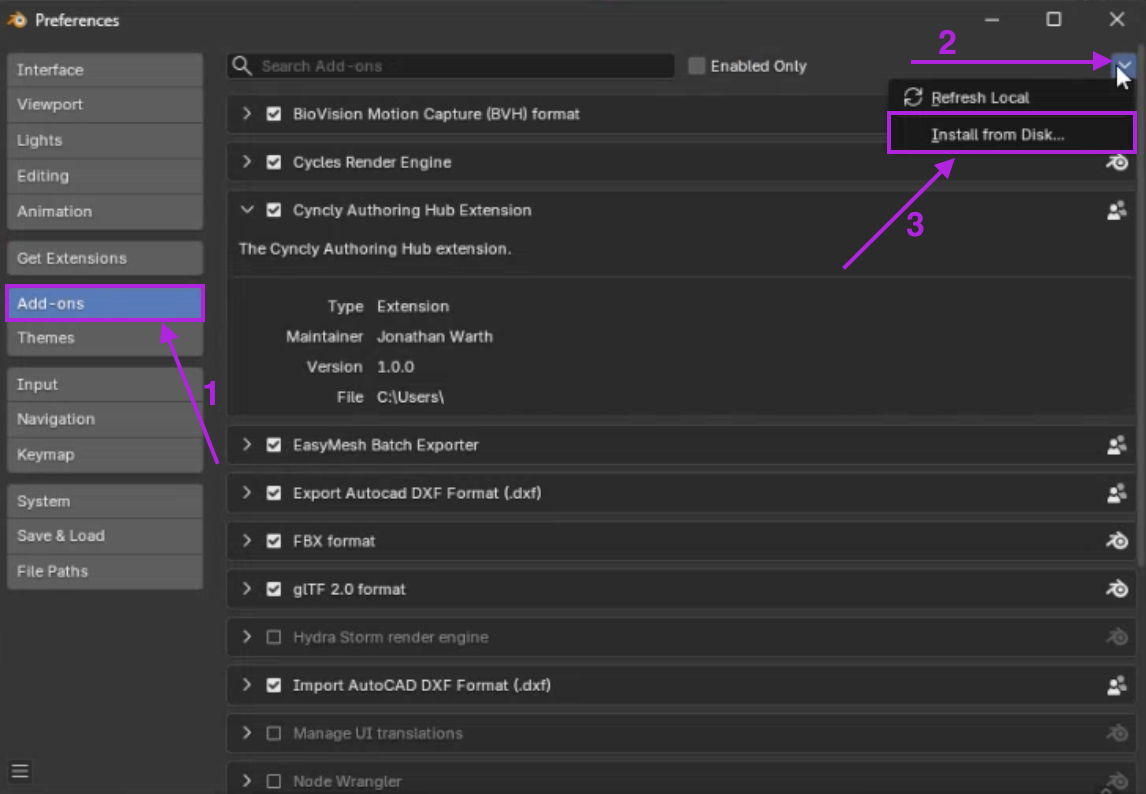Image resolution: width=1146 pixels, height=794 pixels.
Task: Enable Manage UI translations add-on
Action: pos(273,733)
